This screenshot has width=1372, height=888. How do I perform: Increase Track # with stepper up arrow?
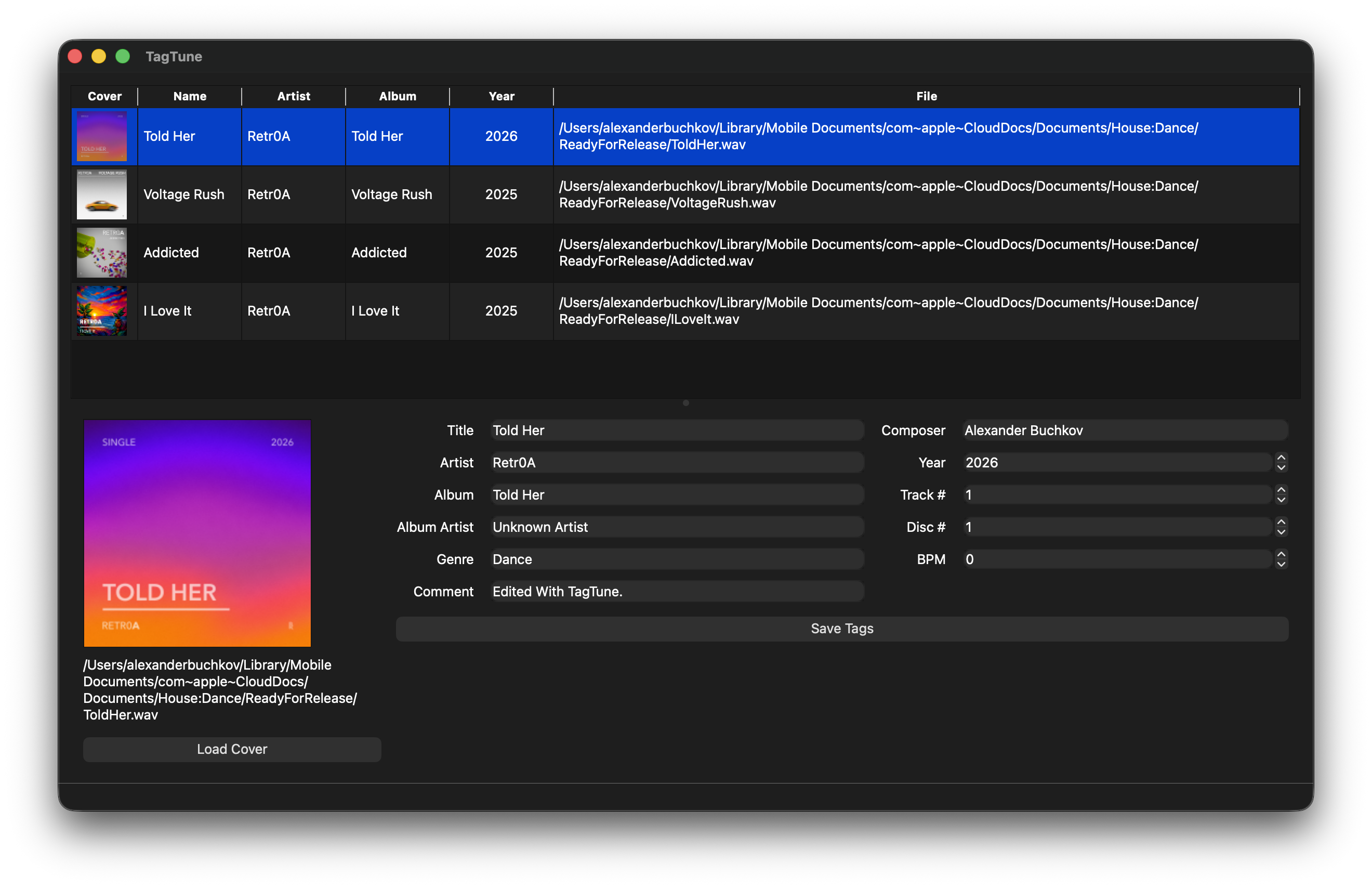(1281, 490)
